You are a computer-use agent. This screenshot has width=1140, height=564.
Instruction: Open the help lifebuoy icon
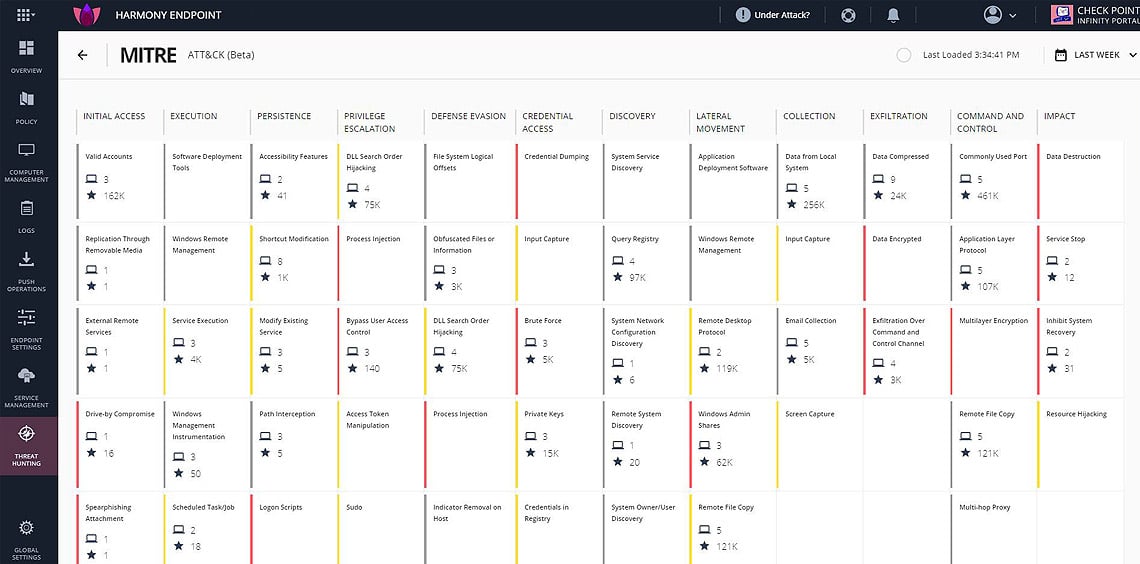(848, 15)
